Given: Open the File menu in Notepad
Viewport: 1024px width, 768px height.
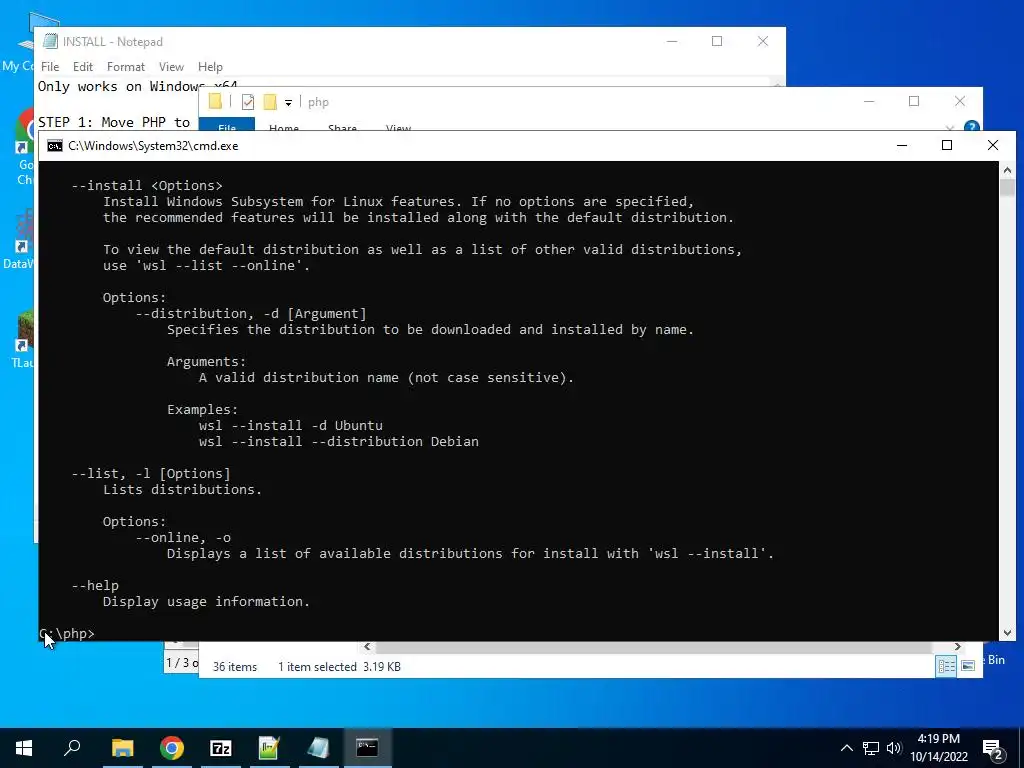Looking at the screenshot, I should coord(50,67).
